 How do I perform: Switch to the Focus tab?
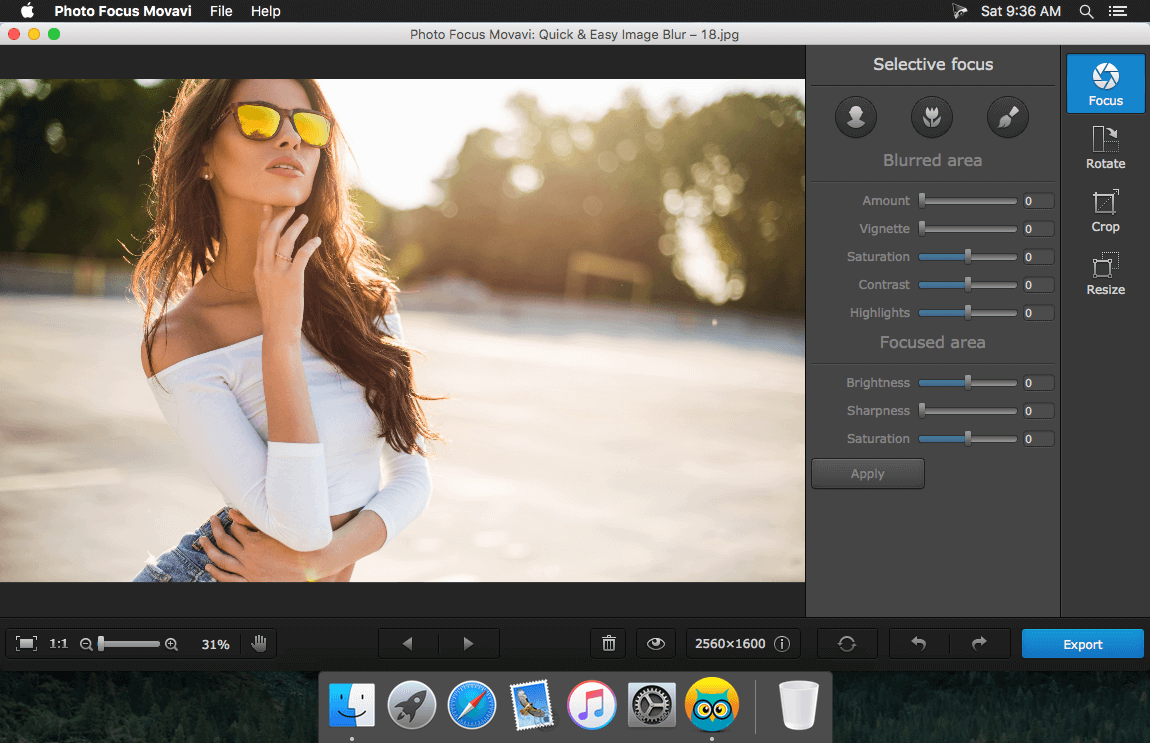1105,84
